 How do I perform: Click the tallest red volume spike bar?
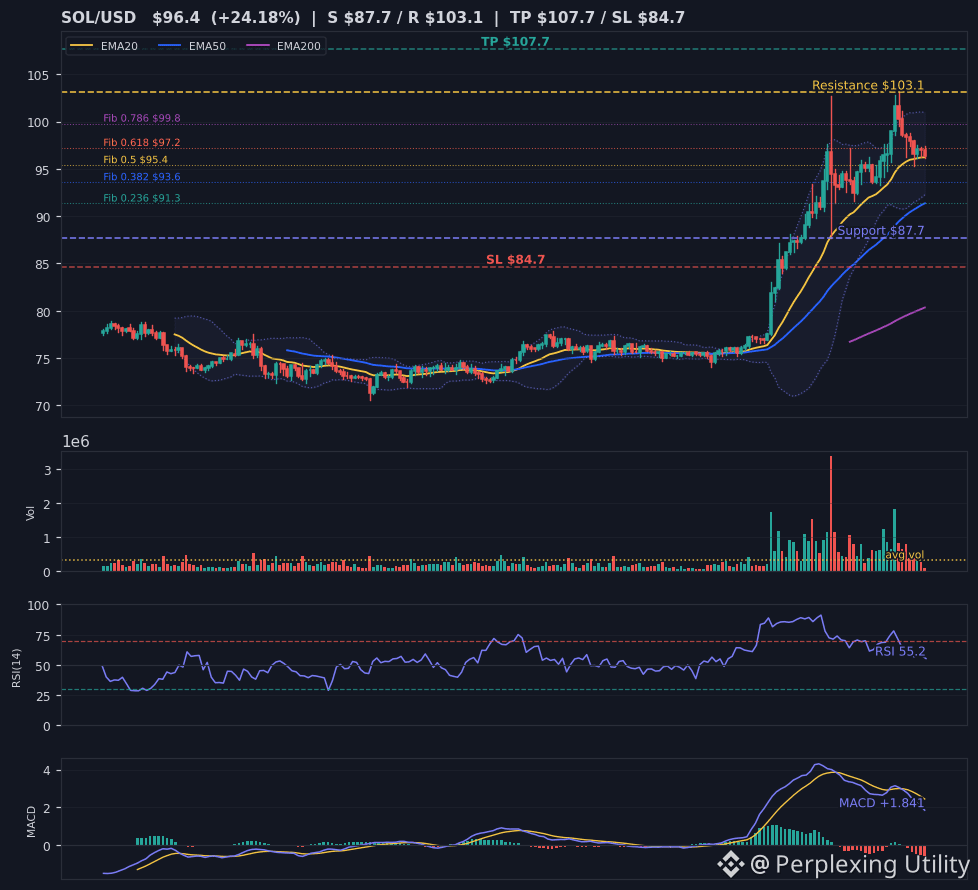coord(831,513)
